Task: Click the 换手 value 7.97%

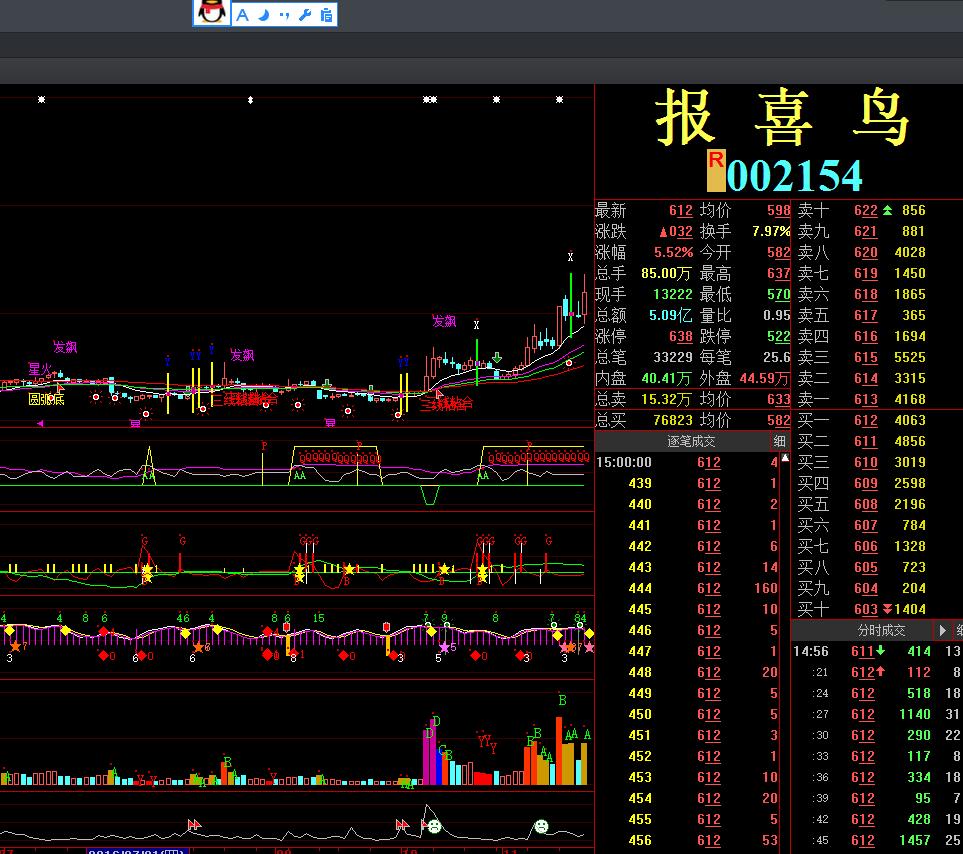Action: pyautogui.click(x=771, y=231)
